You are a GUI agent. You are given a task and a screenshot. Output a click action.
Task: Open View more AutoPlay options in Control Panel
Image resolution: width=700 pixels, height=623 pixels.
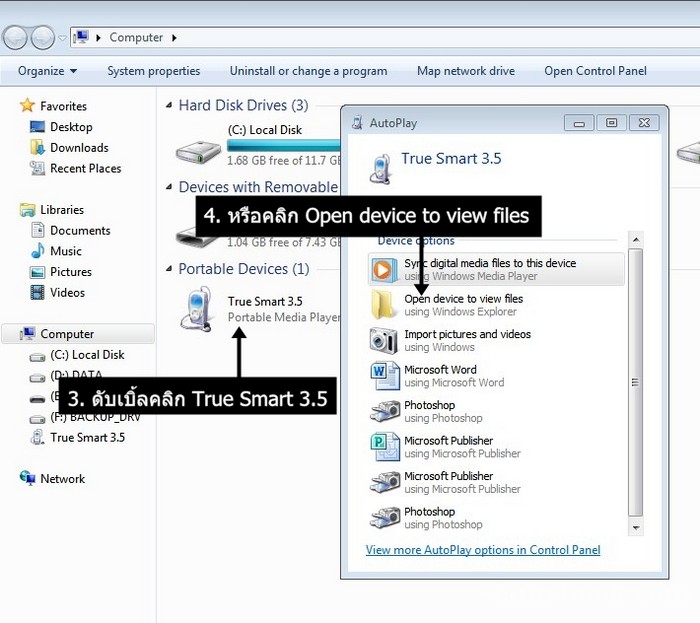click(483, 550)
